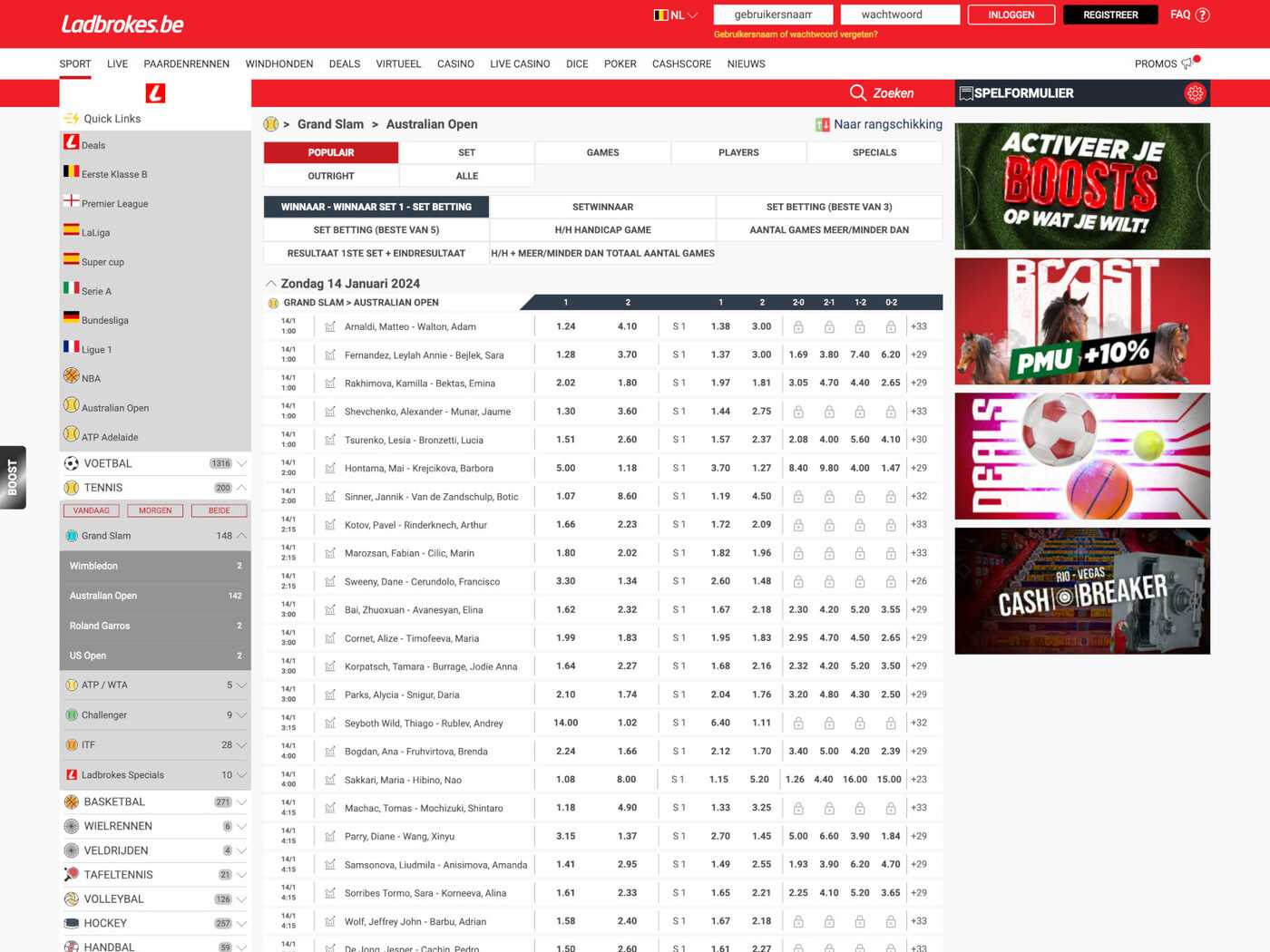Click the search magnifier icon
This screenshot has height=952, width=1270.
857,92
